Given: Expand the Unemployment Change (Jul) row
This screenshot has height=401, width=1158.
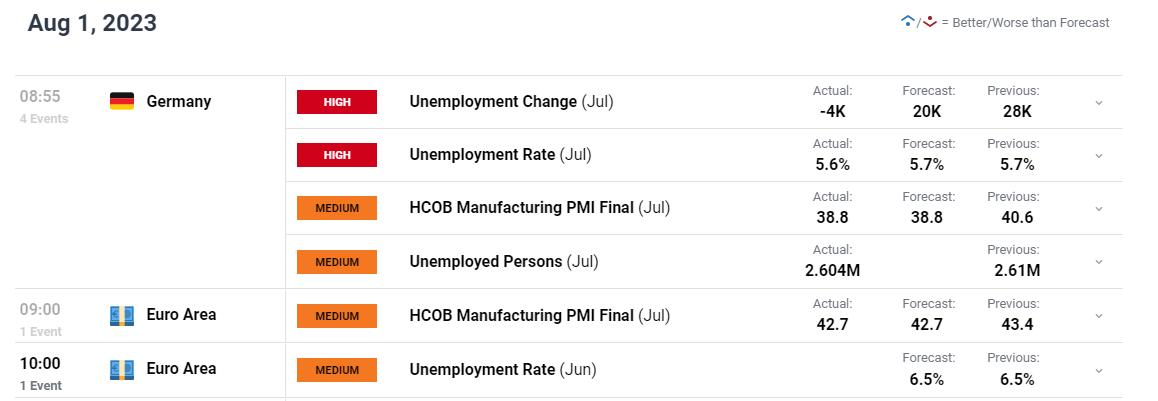Looking at the screenshot, I should point(1099,103).
